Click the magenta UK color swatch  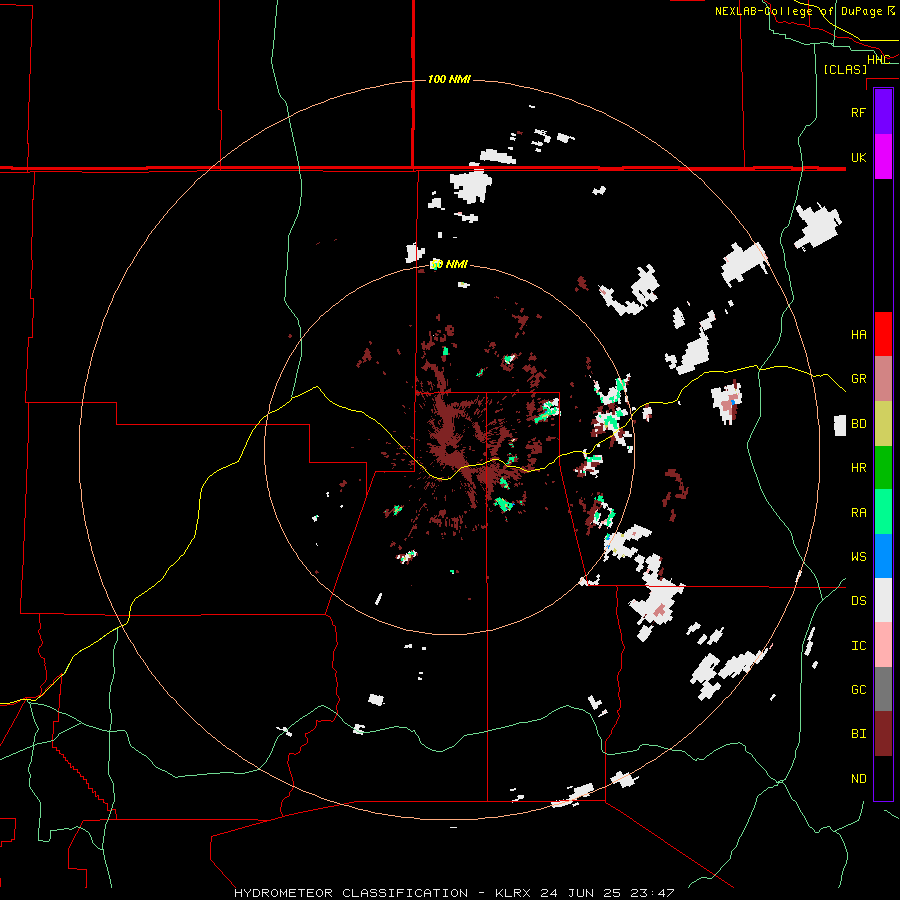click(x=883, y=157)
